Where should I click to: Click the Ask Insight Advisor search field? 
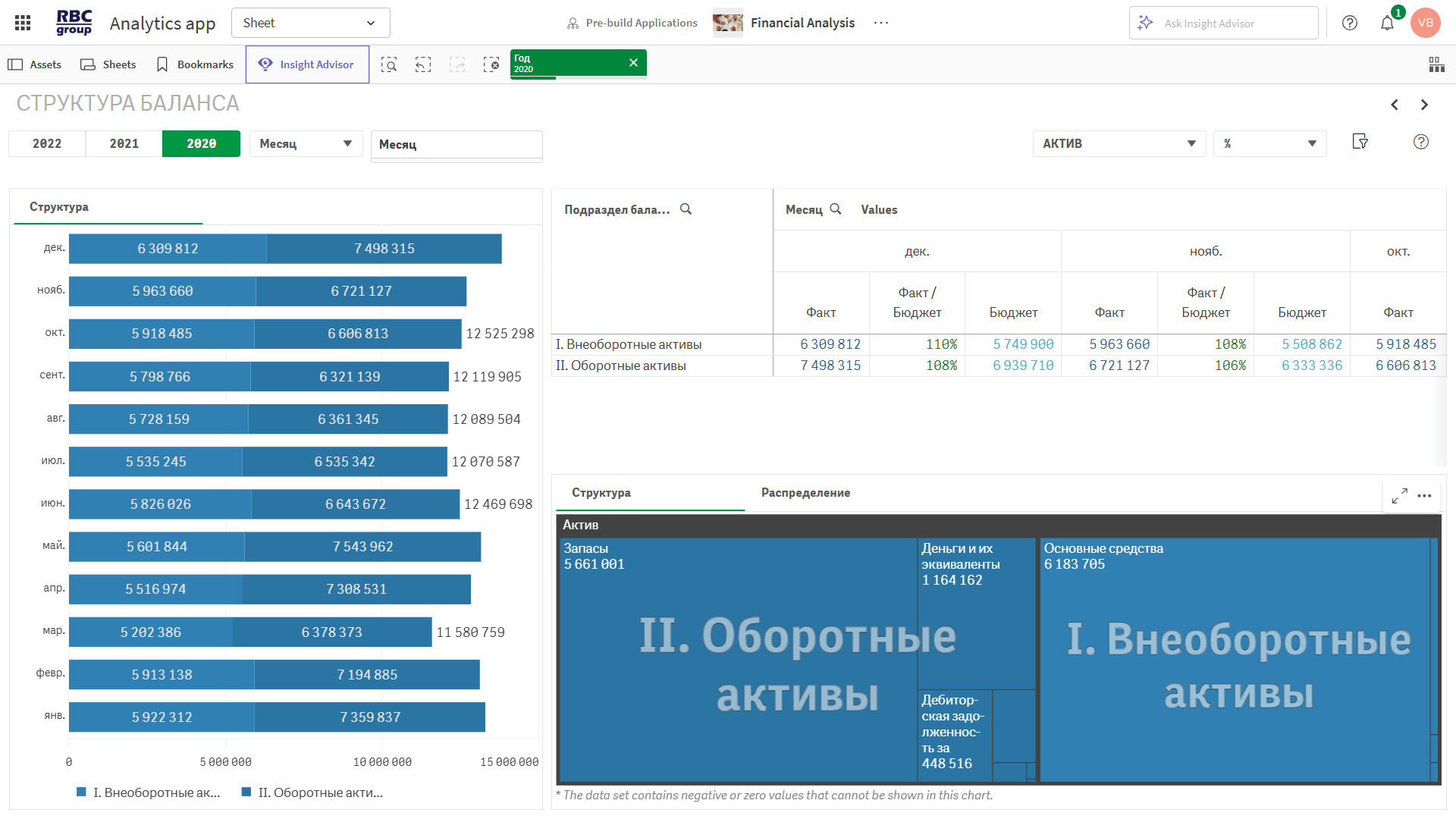pyautogui.click(x=1223, y=23)
